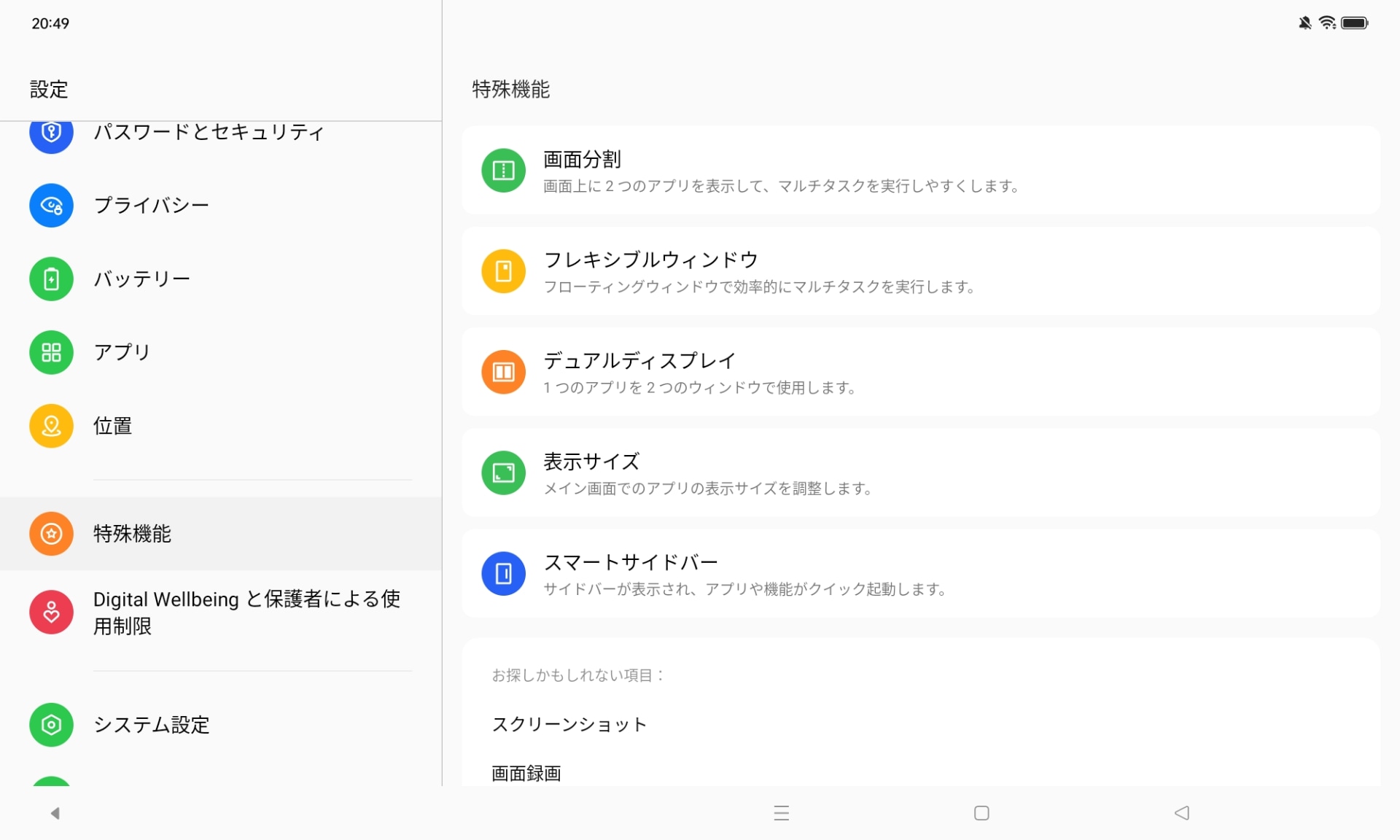Open Digital Wellbeing と保護者による使用制限

pyautogui.click(x=248, y=612)
